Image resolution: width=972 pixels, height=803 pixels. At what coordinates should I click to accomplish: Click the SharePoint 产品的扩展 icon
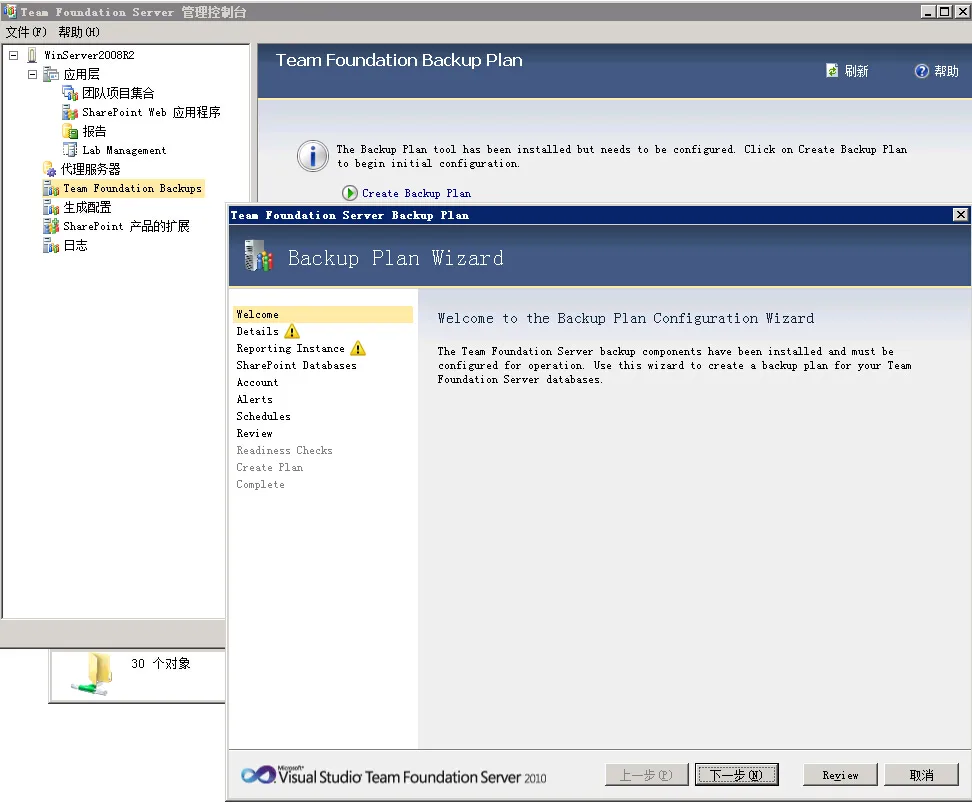click(x=51, y=226)
